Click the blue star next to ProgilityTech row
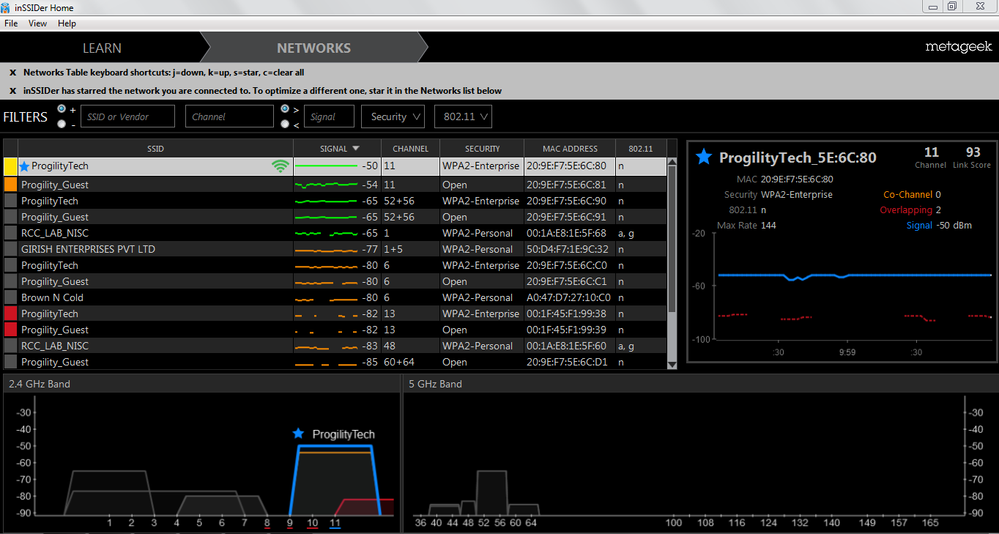The height and width of the screenshot is (534, 999). (x=24, y=166)
